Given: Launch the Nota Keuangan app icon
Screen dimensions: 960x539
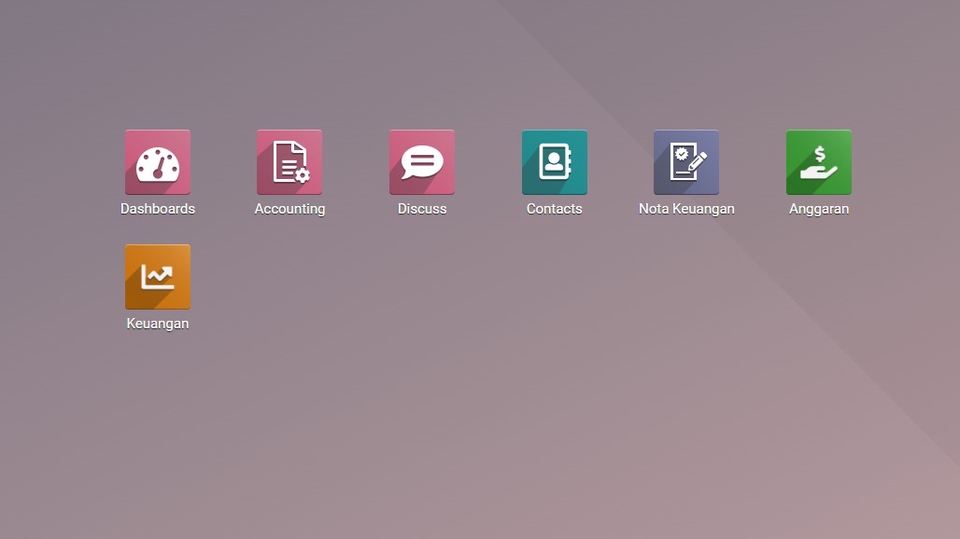Looking at the screenshot, I should click(x=686, y=162).
